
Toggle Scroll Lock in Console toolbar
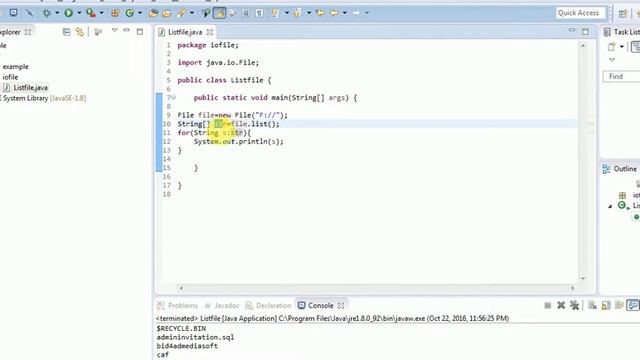click(x=606, y=305)
